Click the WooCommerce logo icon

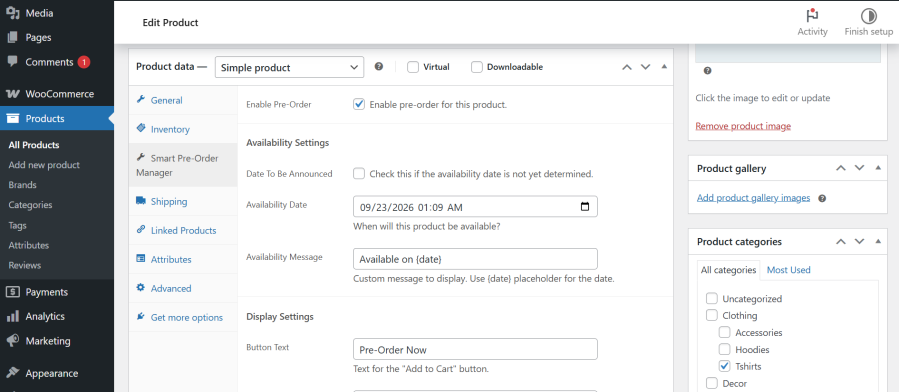pos(13,94)
